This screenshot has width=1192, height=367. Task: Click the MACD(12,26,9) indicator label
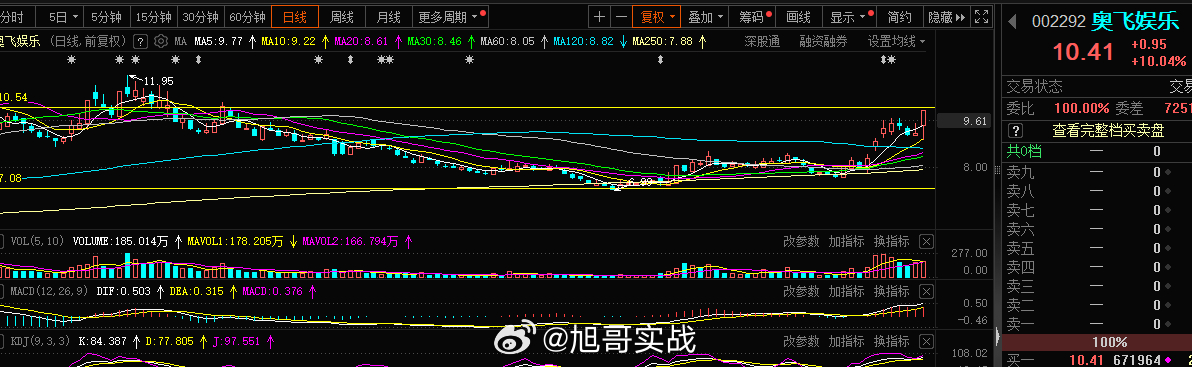coord(49,291)
